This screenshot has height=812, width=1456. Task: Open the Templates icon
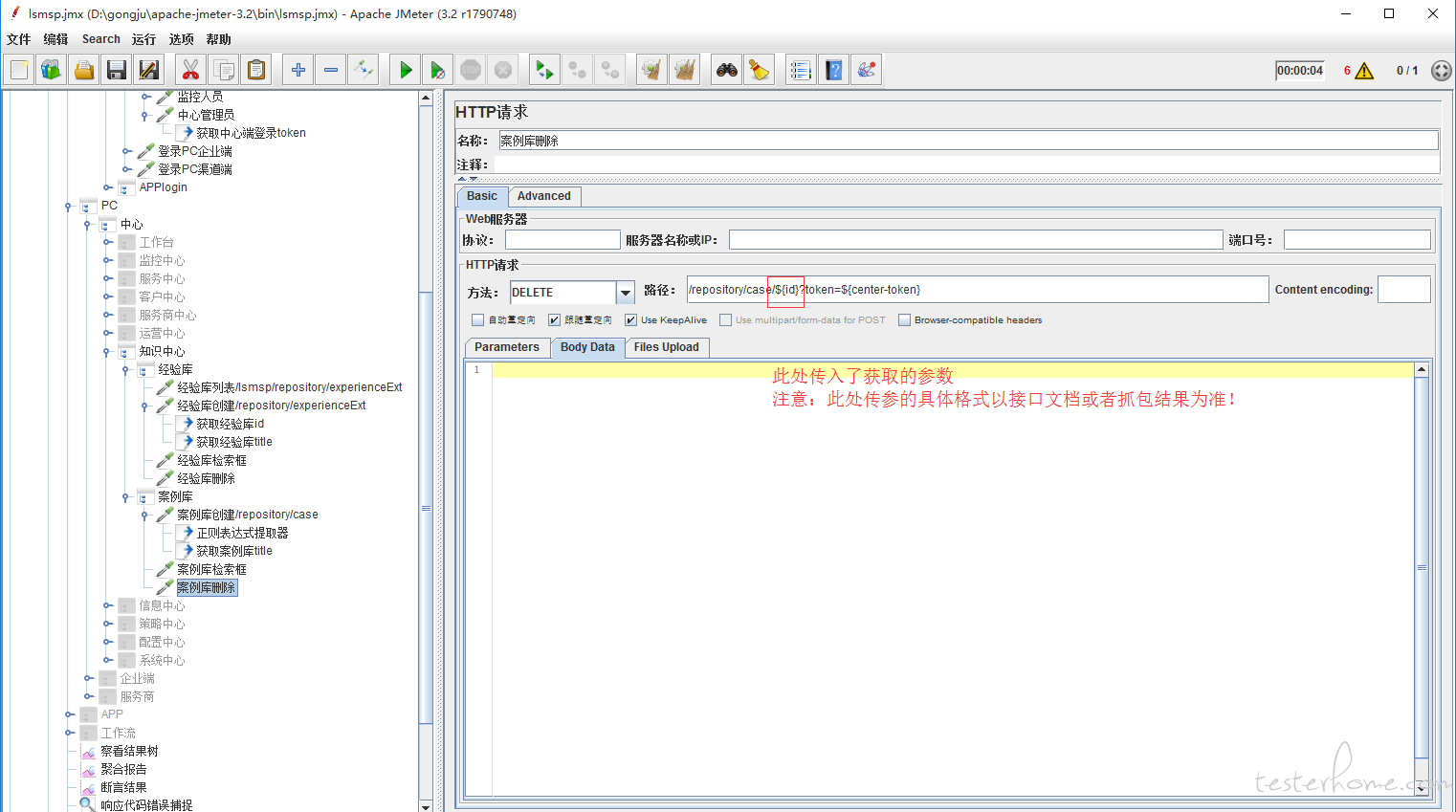click(x=52, y=70)
